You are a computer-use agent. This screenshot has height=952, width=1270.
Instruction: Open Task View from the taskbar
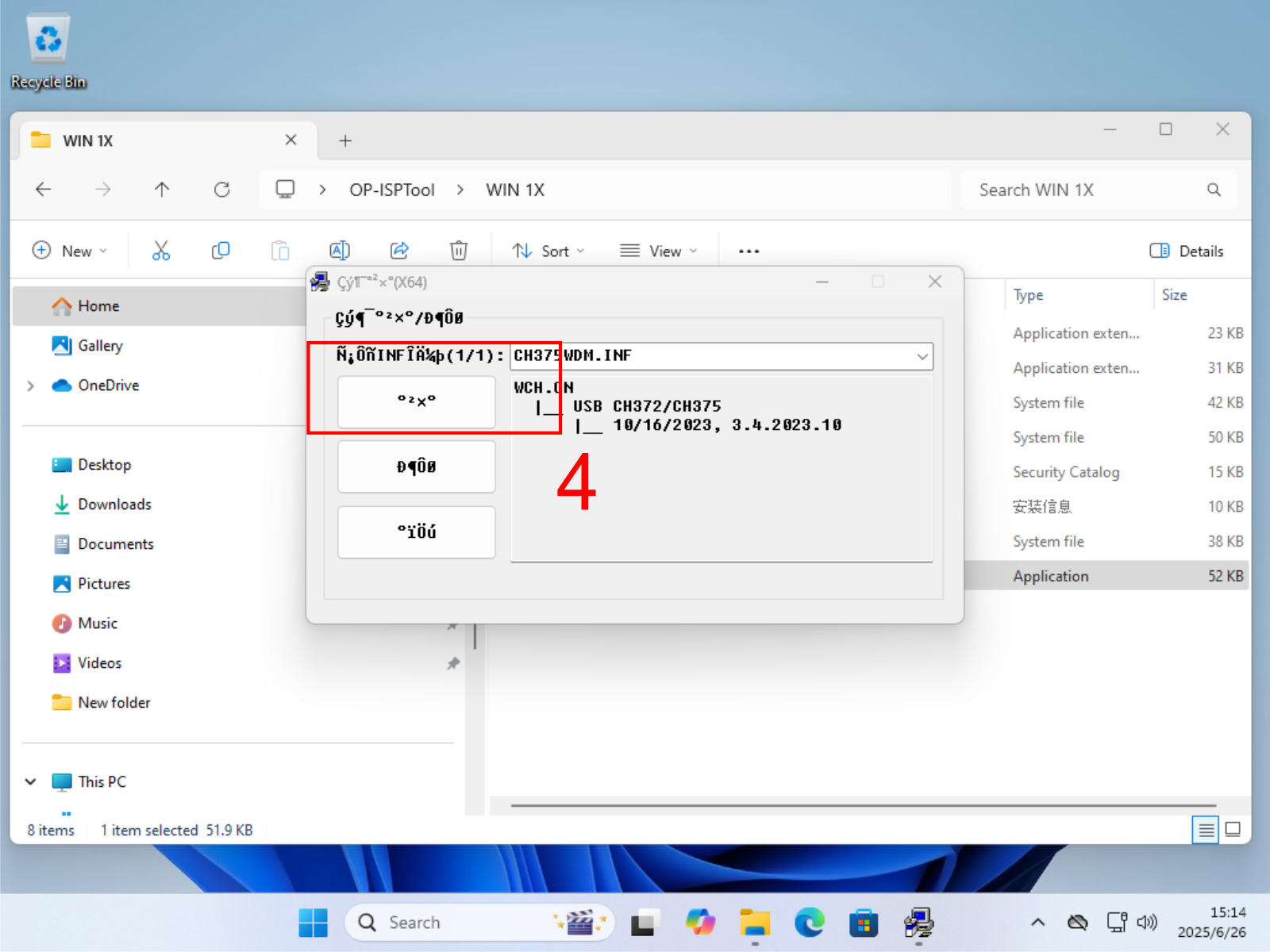[645, 923]
